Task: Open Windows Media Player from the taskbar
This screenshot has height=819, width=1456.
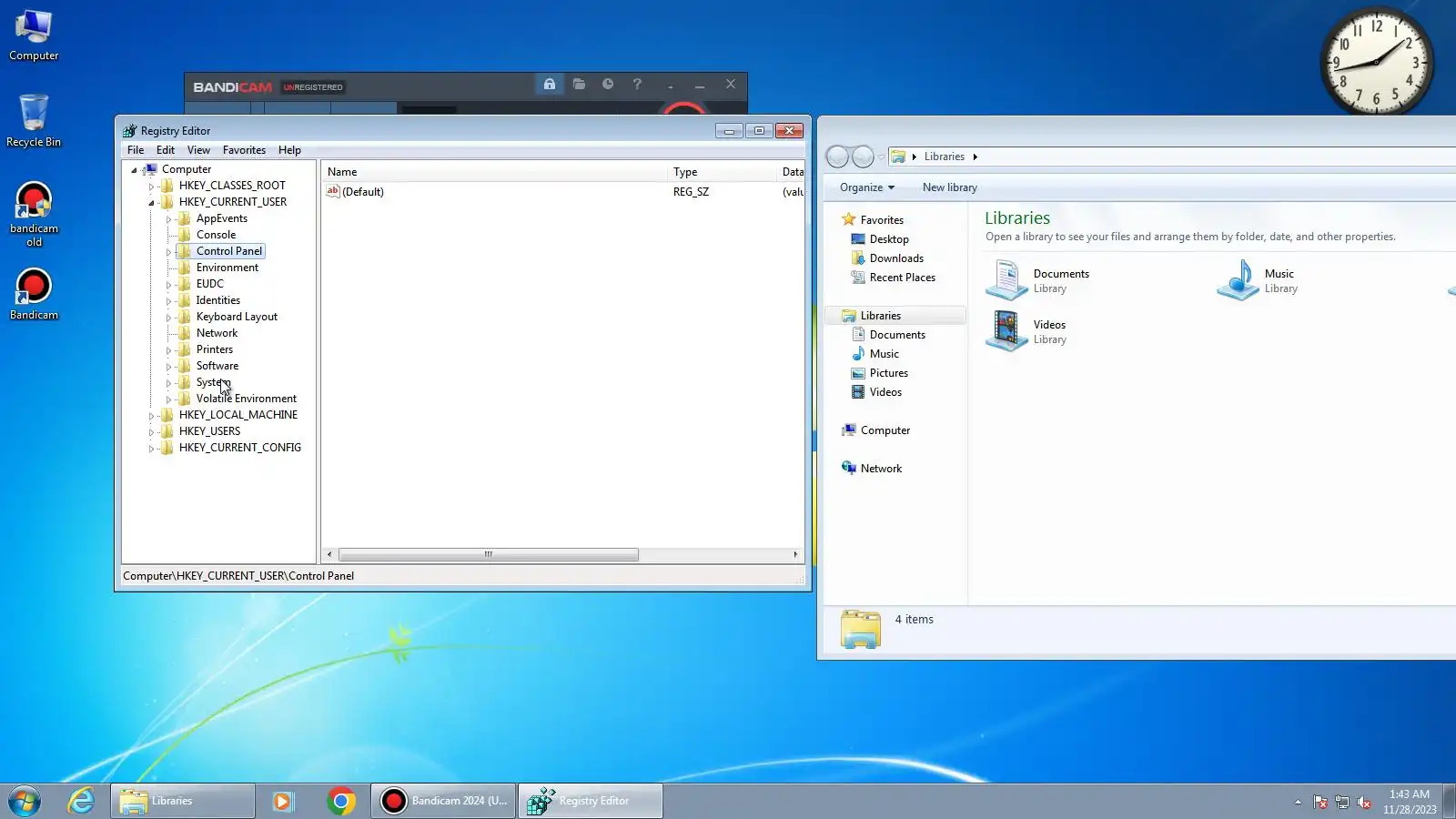Action: point(283,801)
